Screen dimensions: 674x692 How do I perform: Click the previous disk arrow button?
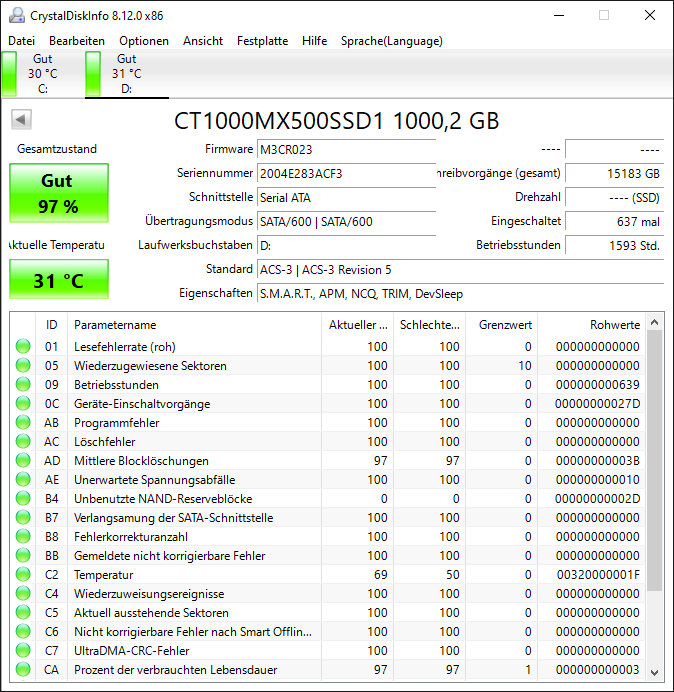(21, 119)
